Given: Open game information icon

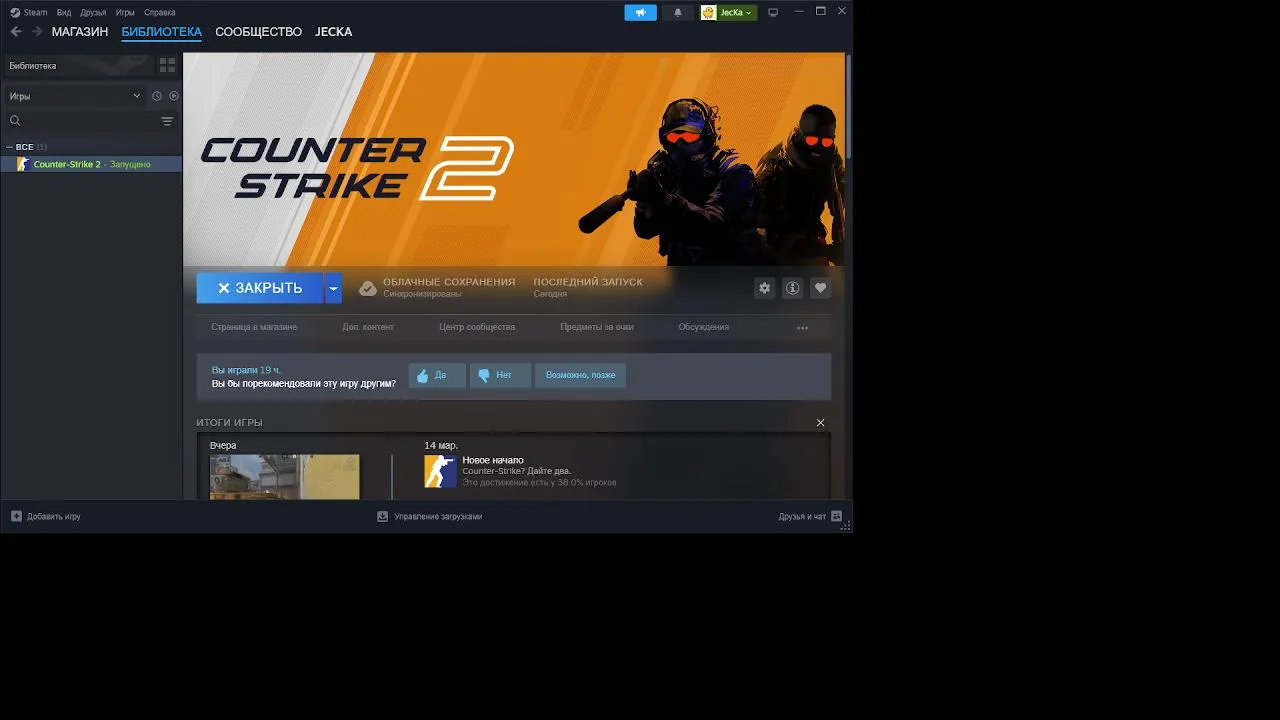Looking at the screenshot, I should (x=793, y=288).
